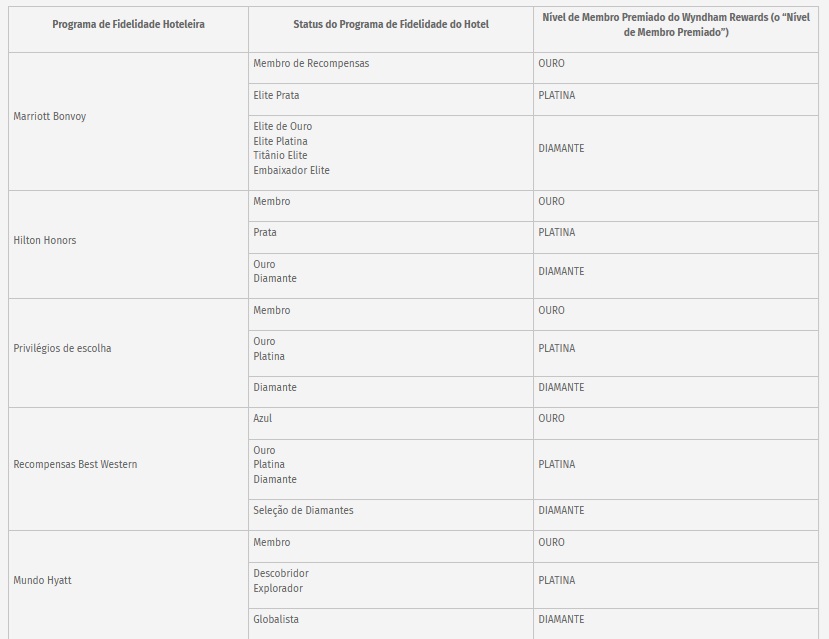The height and width of the screenshot is (639, 829).
Task: Select the Embaixador Elite status text
Action: 291,171
